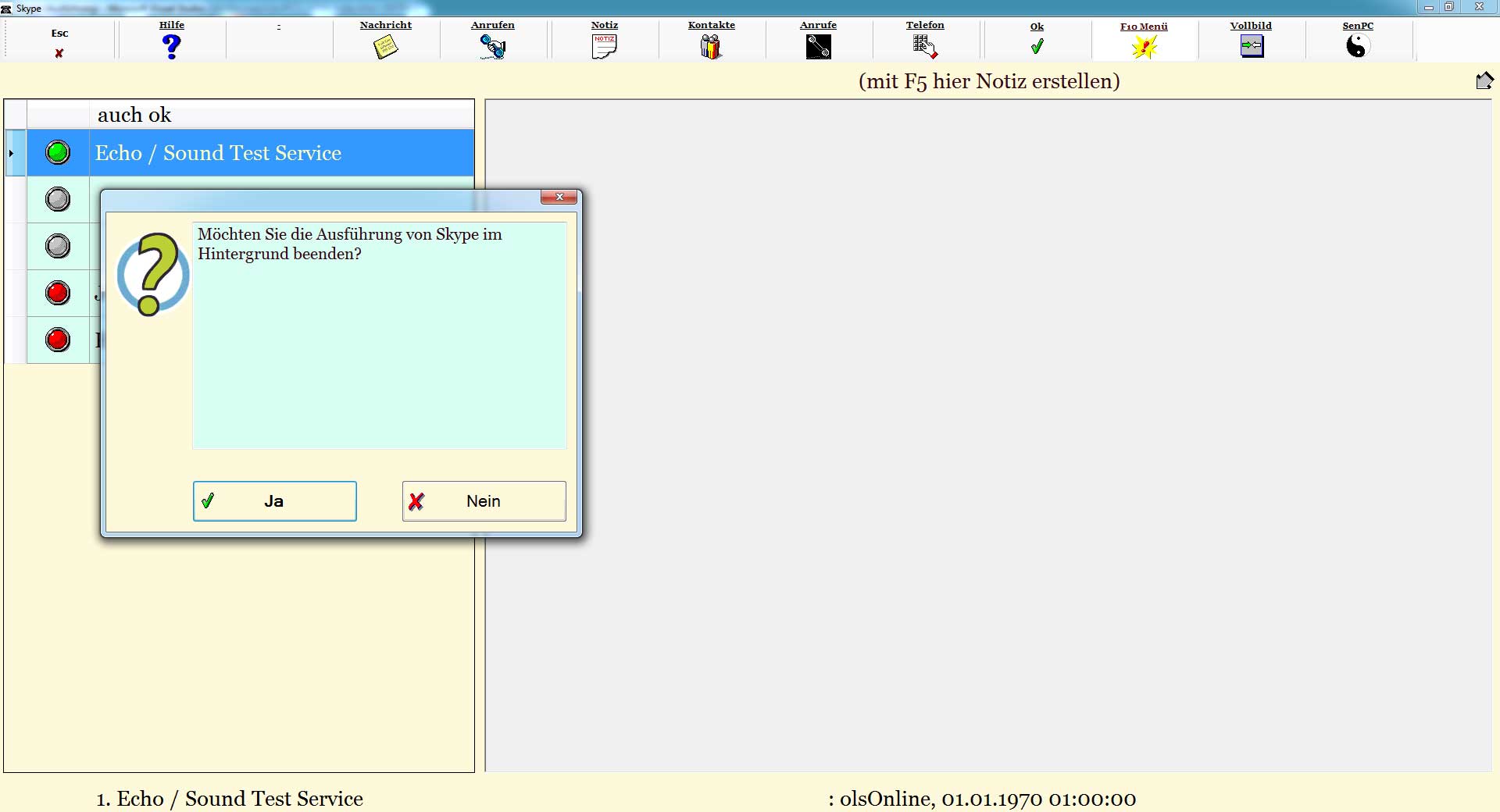Click the export arrow icon top right
Viewport: 1500px width, 812px height.
tap(1484, 81)
